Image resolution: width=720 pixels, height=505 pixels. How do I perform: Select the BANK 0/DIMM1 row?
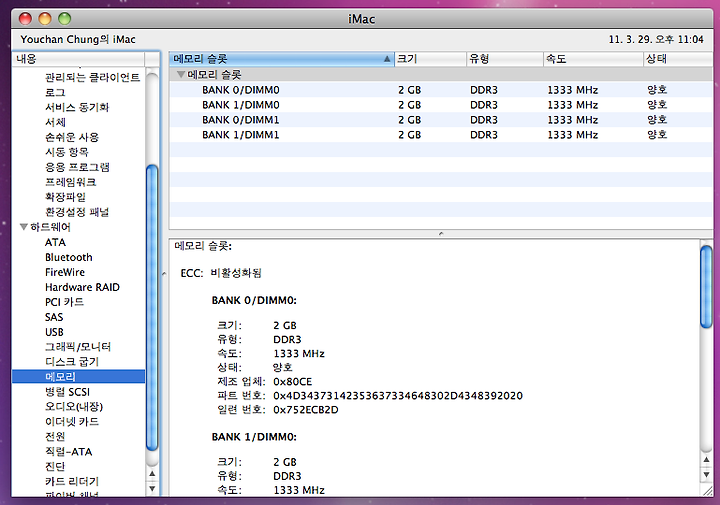[441, 120]
